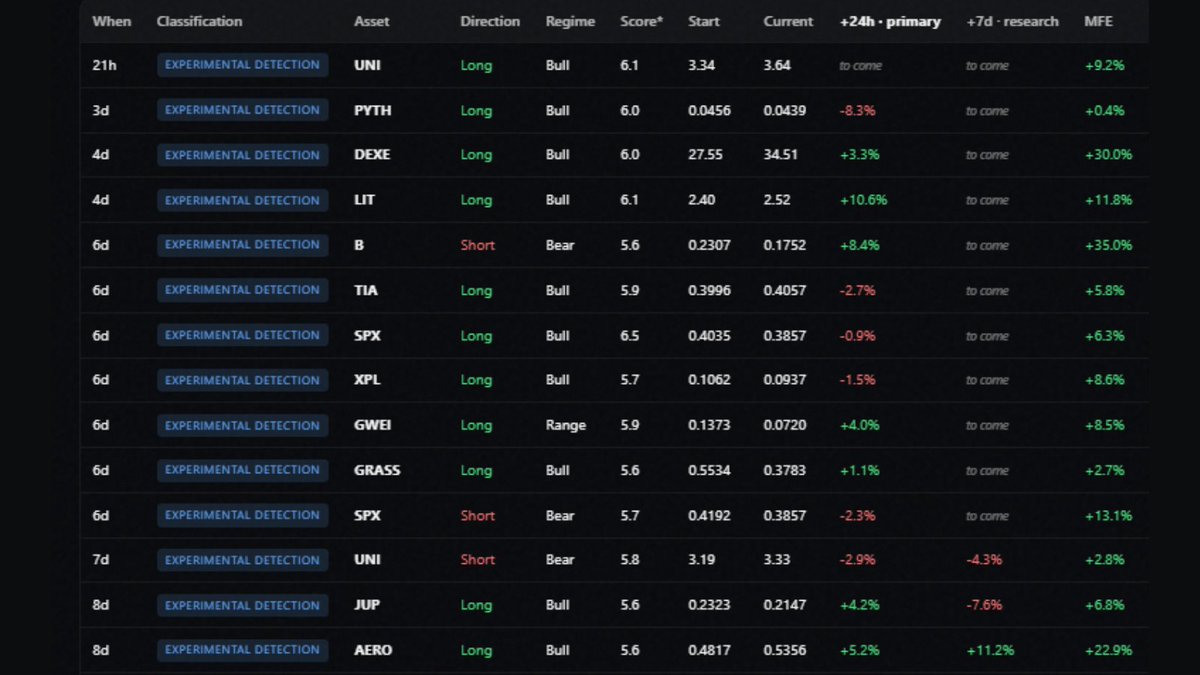Click the start price 0.0456
The height and width of the screenshot is (675, 1200).
coord(709,111)
